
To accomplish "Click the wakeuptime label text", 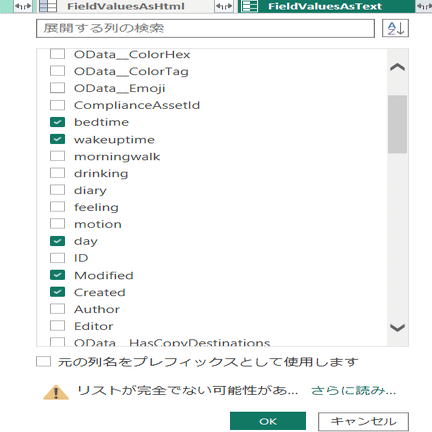I will 114,139.
